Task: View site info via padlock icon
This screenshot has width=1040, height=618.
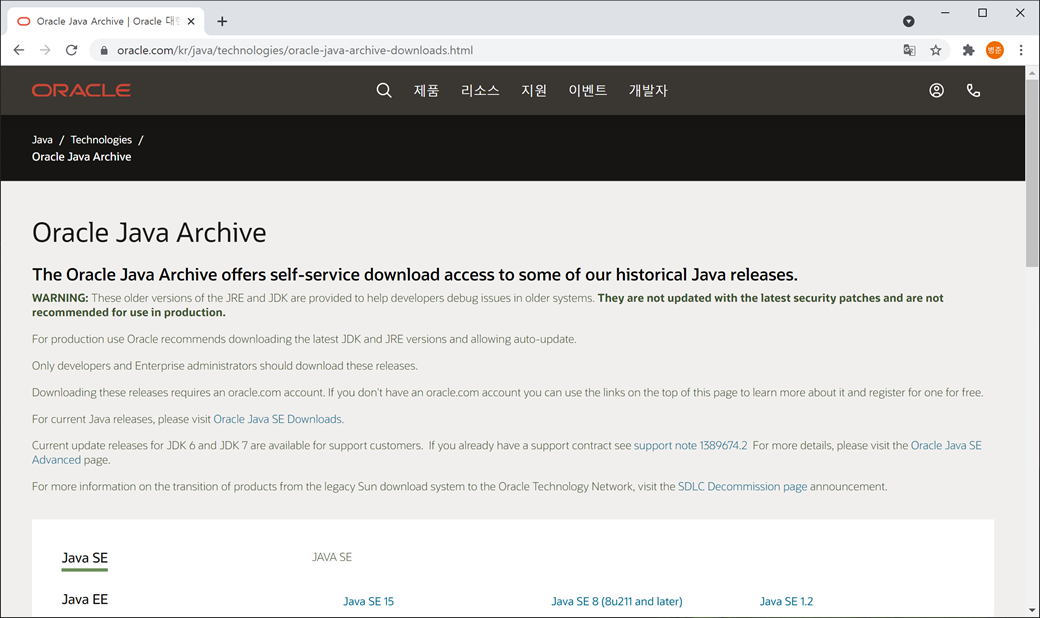Action: coord(103,50)
